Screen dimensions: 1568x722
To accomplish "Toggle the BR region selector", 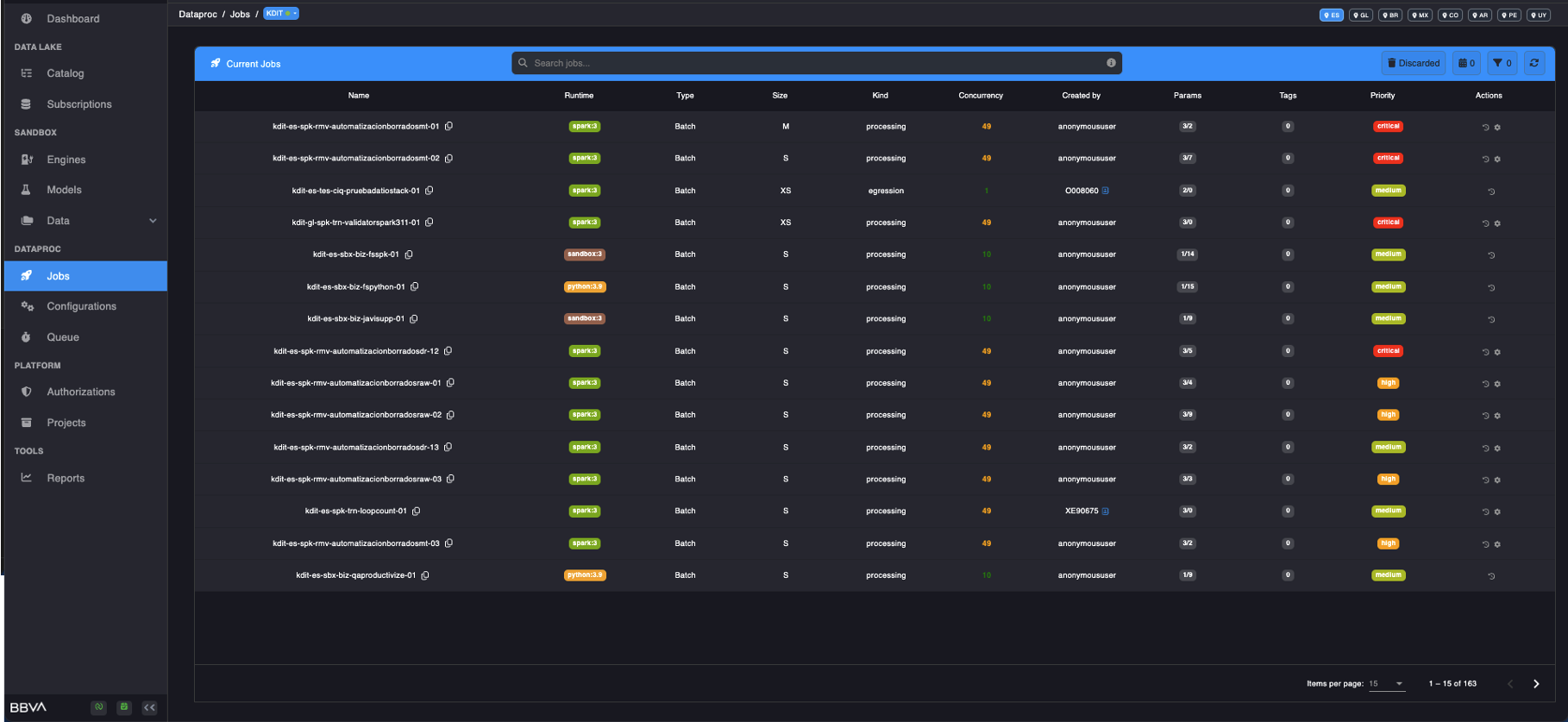I will pyautogui.click(x=1389, y=15).
